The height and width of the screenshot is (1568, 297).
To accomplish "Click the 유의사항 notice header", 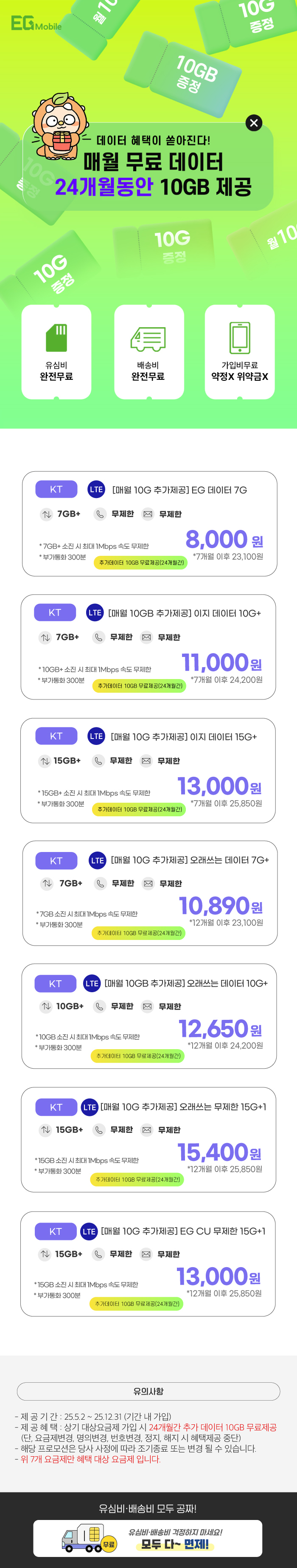I will tap(148, 1392).
